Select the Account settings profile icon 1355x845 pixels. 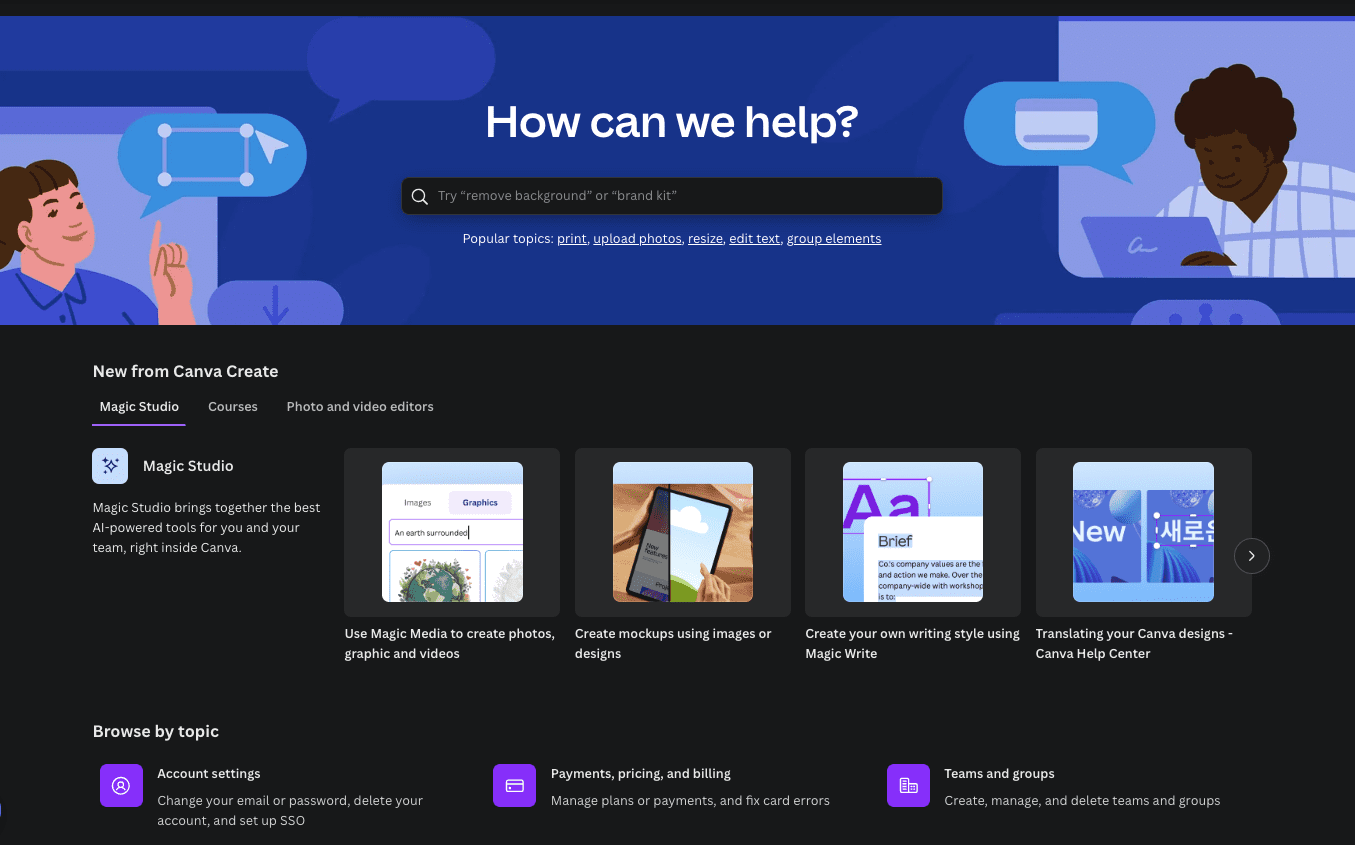click(121, 785)
